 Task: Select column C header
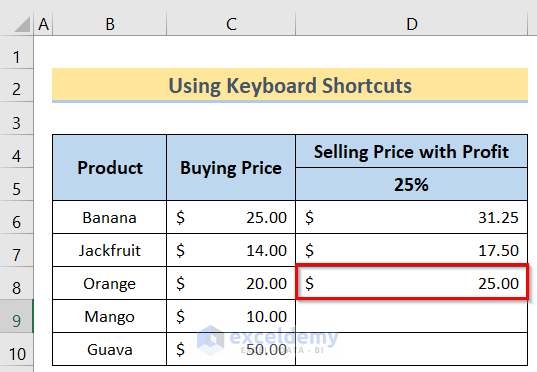pyautogui.click(x=231, y=24)
